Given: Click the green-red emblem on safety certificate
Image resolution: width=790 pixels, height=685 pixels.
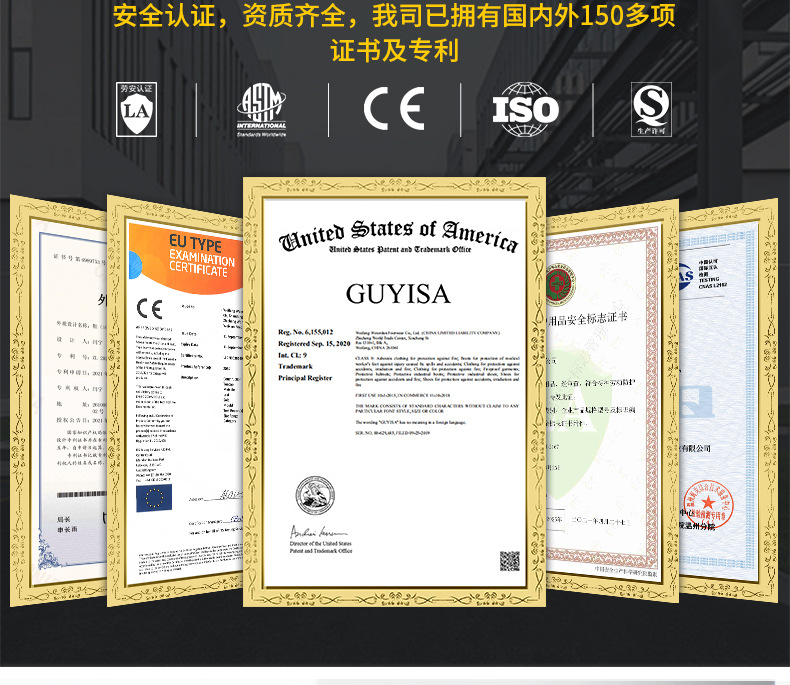Looking at the screenshot, I should (x=559, y=286).
